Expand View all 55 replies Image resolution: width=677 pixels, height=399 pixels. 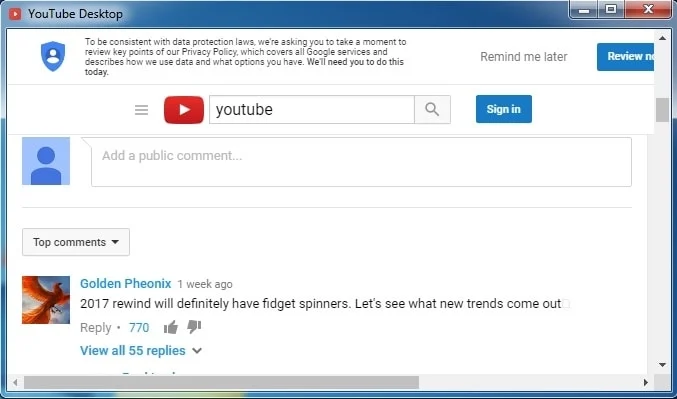click(x=141, y=350)
